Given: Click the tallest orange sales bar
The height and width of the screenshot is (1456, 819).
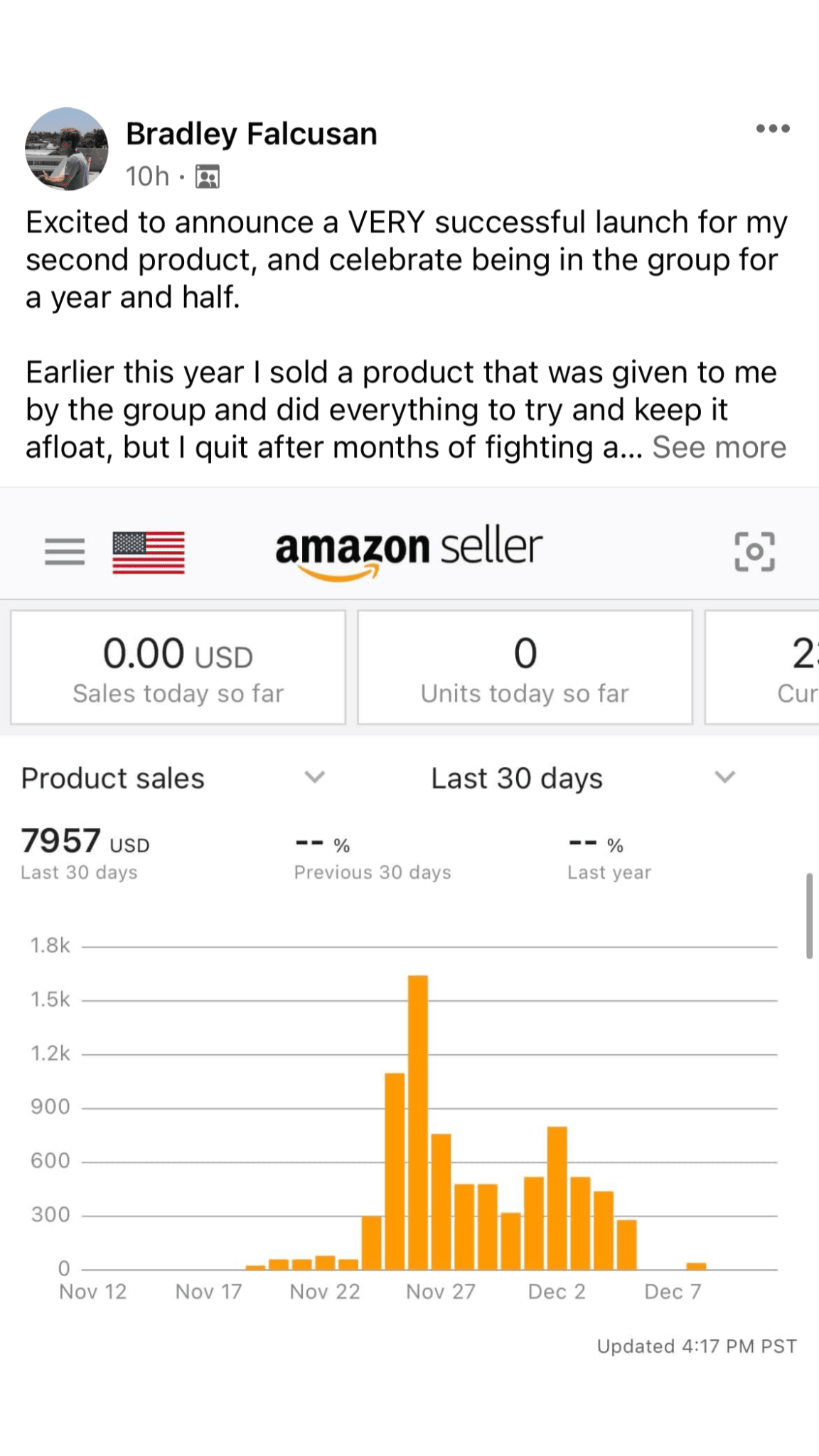Looking at the screenshot, I should click(x=418, y=1122).
